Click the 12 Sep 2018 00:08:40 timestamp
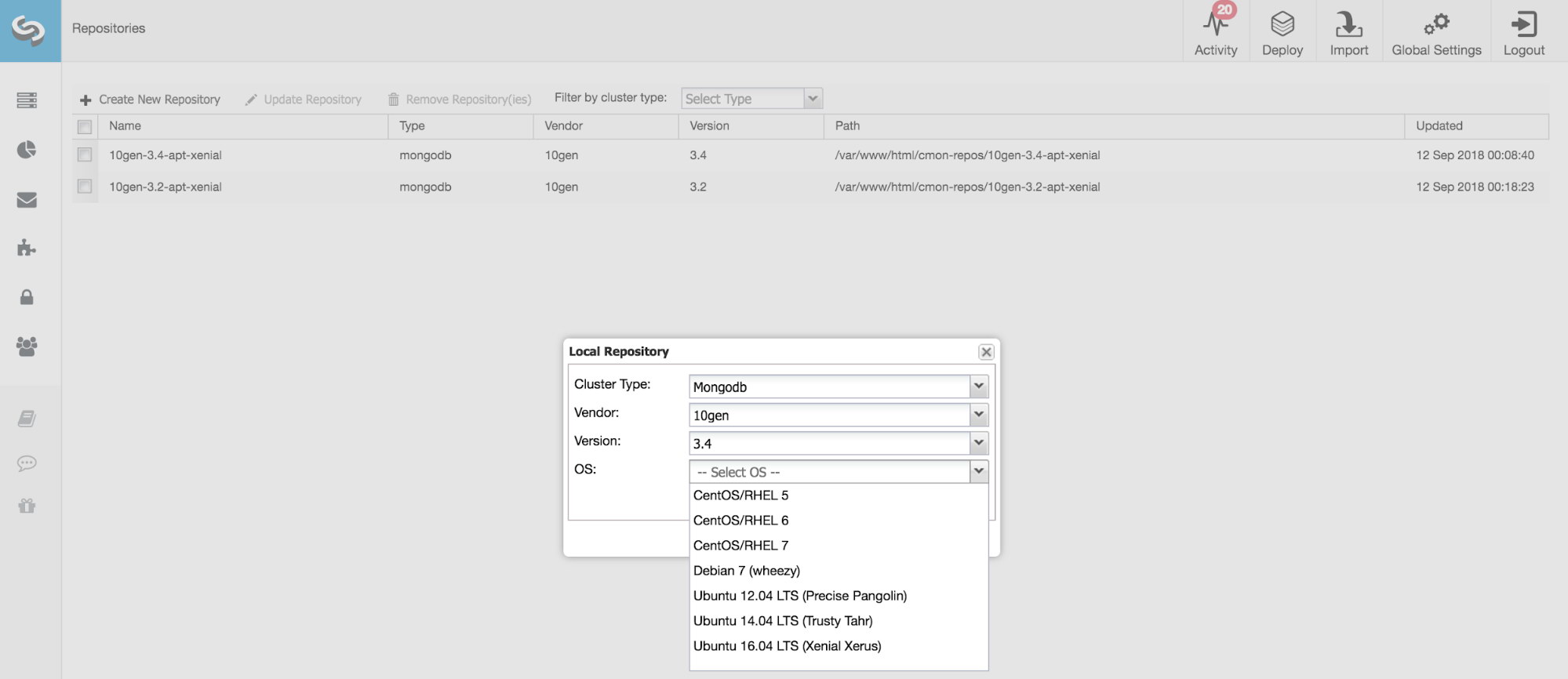 pos(1475,155)
